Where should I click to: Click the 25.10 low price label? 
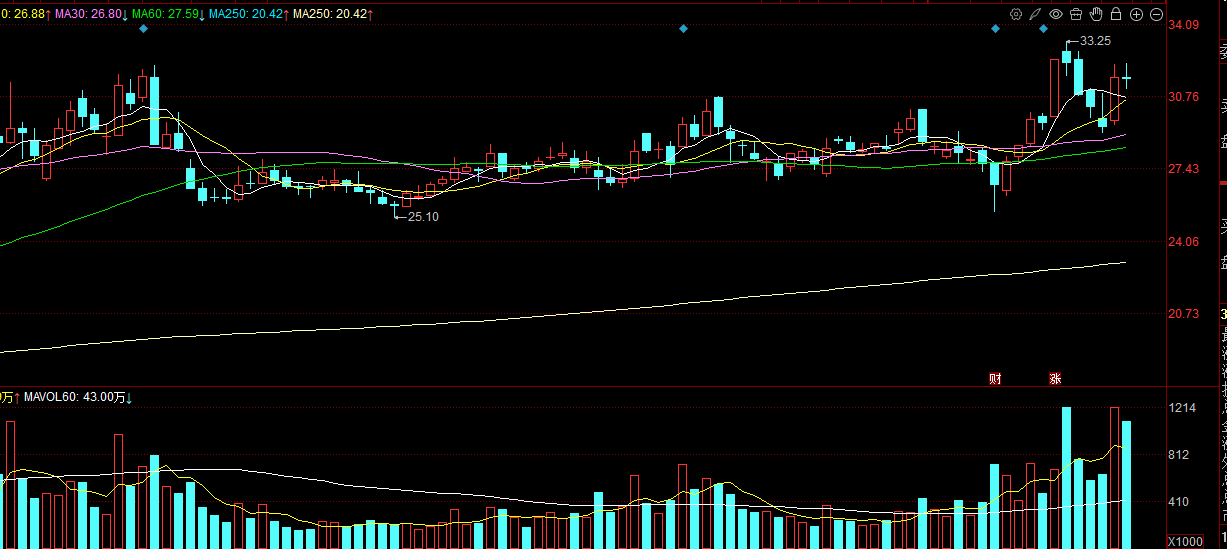(x=423, y=216)
